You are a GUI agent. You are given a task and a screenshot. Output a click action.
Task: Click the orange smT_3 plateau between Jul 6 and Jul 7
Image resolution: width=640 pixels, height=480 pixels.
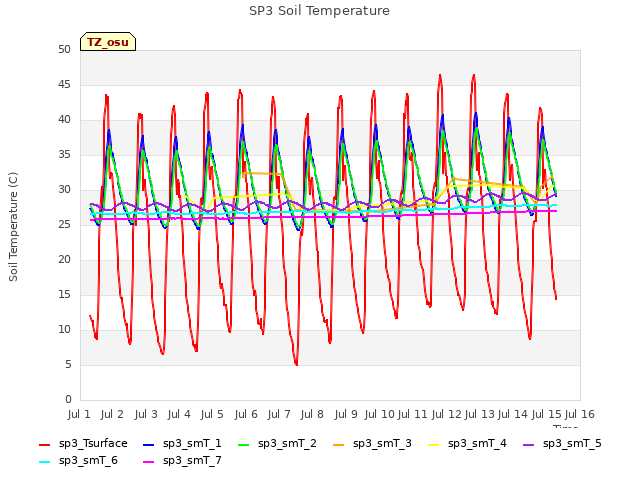point(262,173)
